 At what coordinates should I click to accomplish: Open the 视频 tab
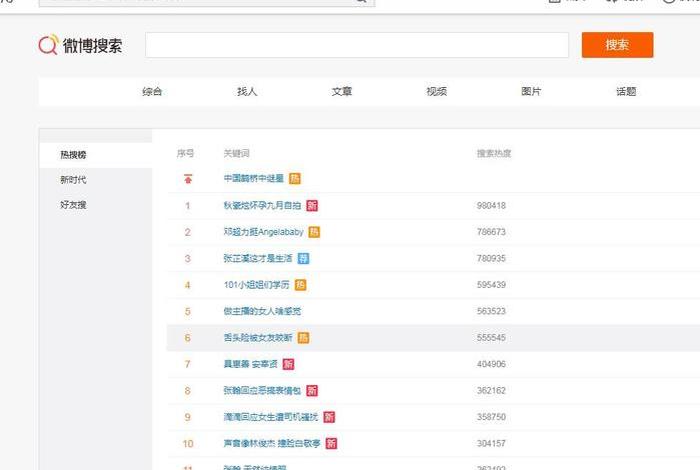(x=436, y=92)
